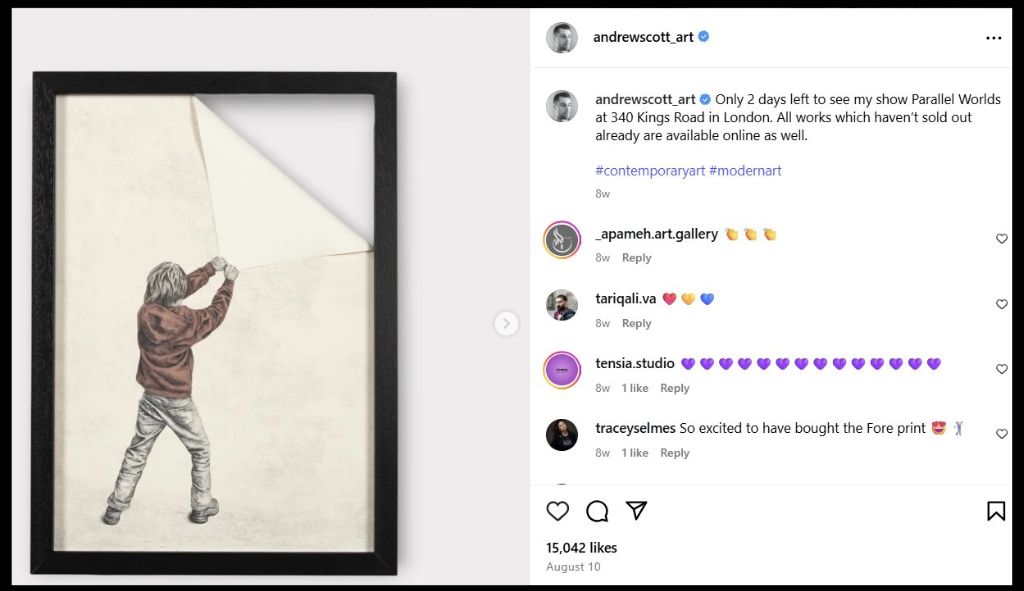The width and height of the screenshot is (1024, 591).
Task: Like traceyselmes' comment with its heart icon
Action: click(x=1002, y=434)
